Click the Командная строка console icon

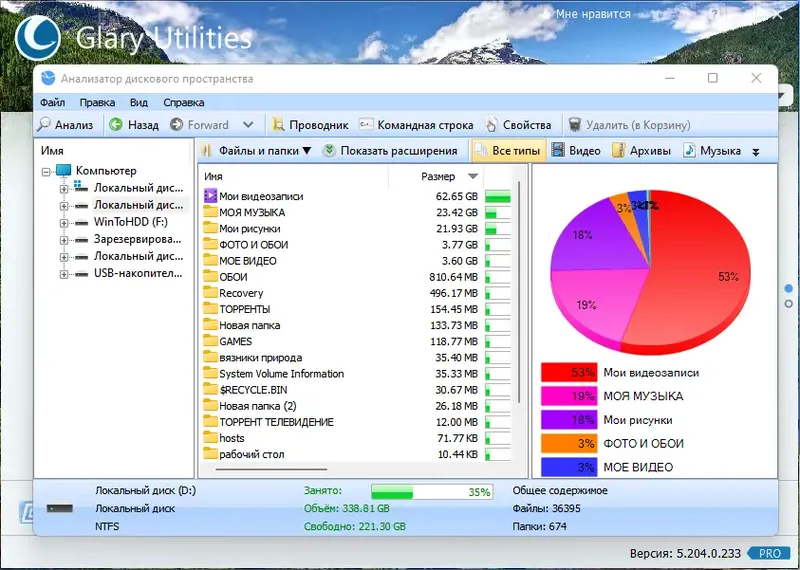click(x=366, y=124)
